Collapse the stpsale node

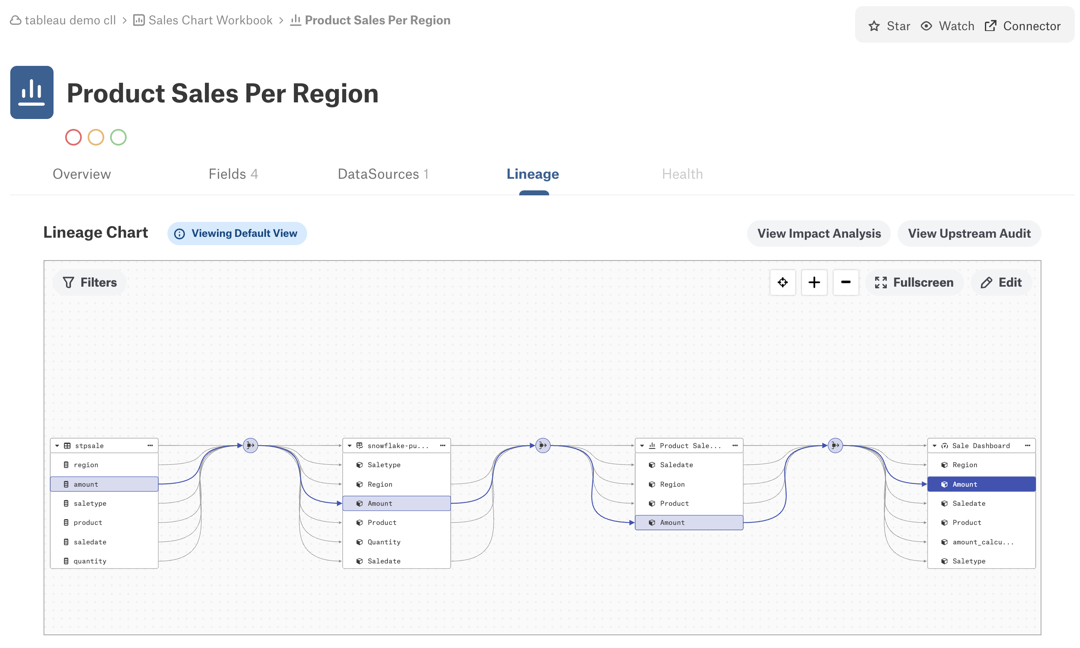coord(57,446)
